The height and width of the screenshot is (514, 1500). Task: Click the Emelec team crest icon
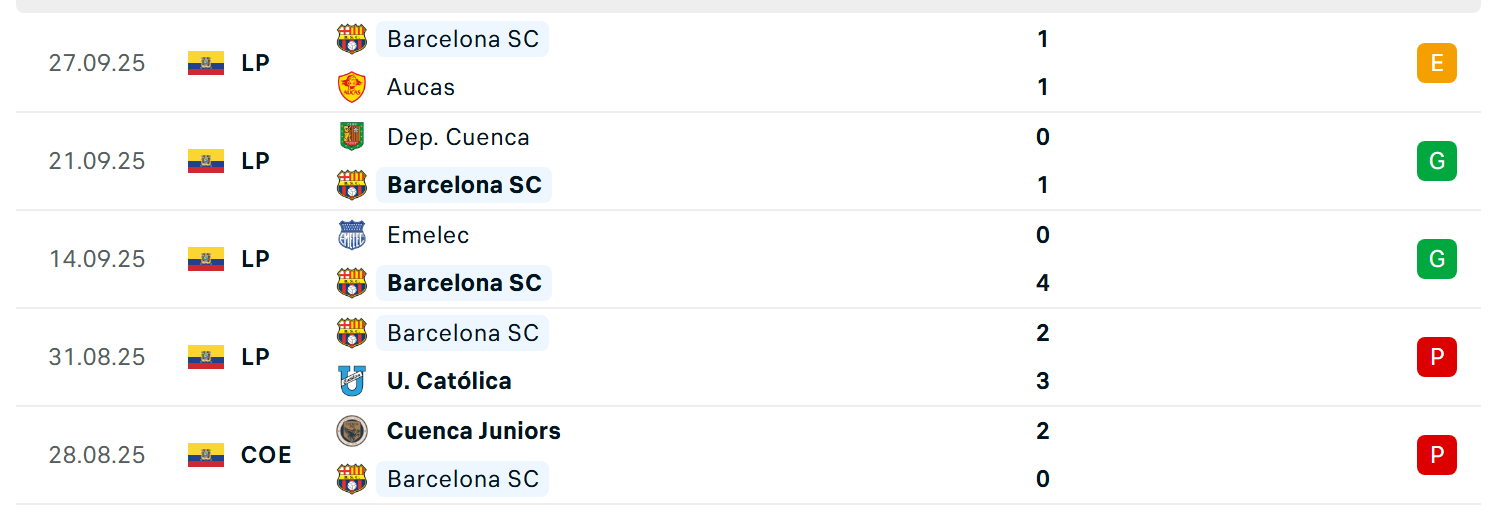[x=351, y=235]
